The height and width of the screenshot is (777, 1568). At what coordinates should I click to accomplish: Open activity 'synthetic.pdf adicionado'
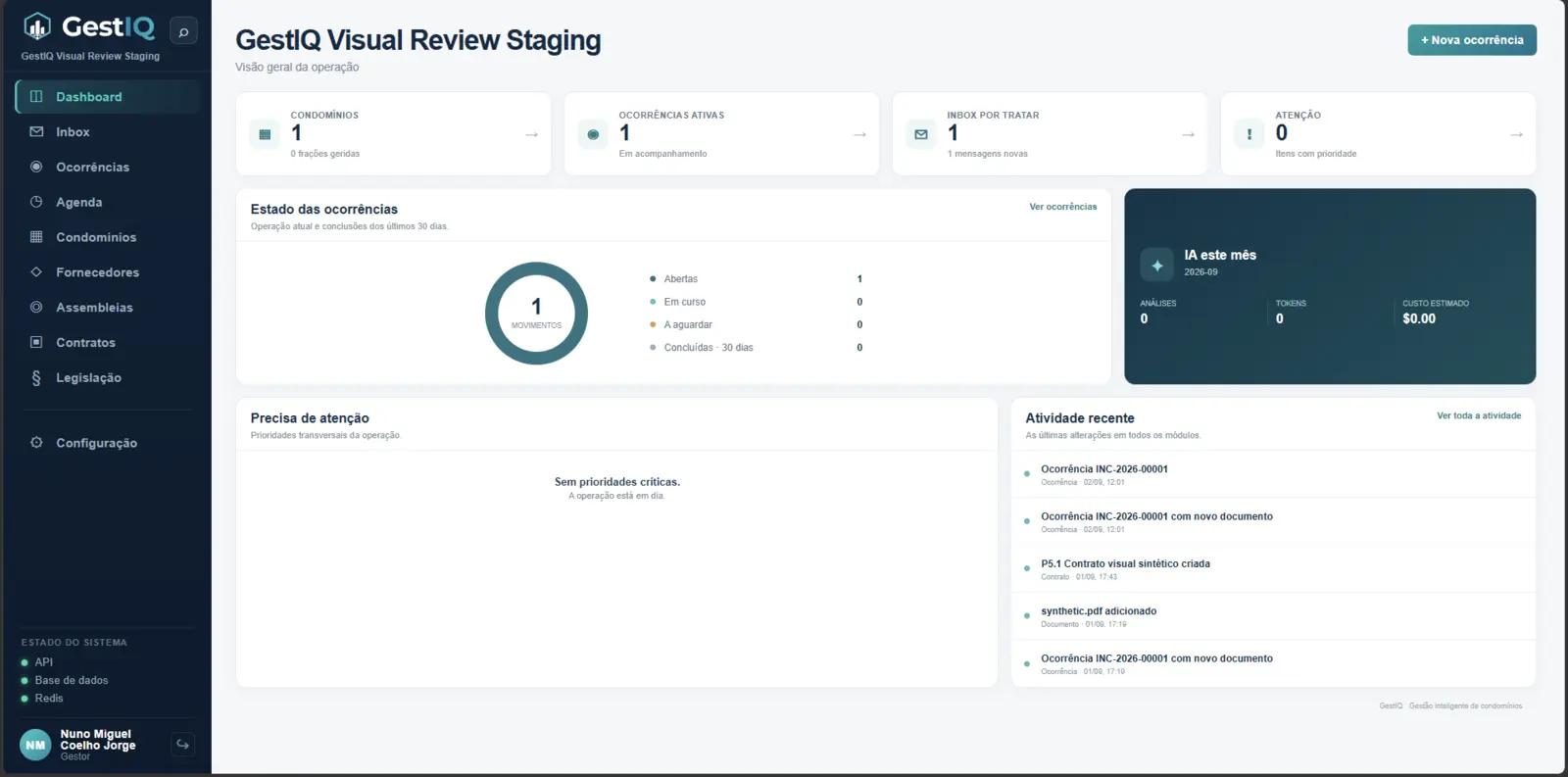point(1273,616)
